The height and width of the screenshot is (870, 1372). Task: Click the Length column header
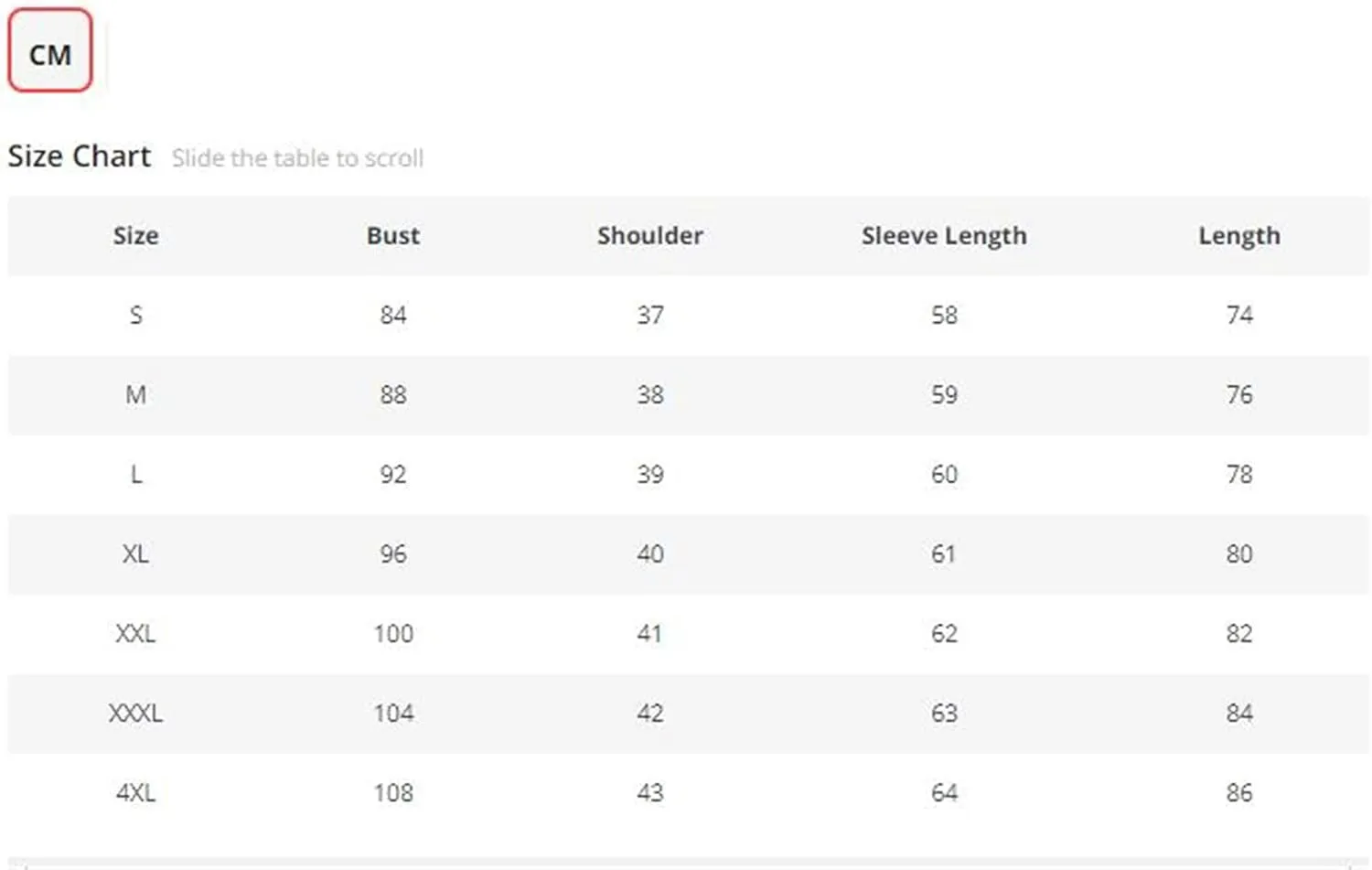(x=1239, y=236)
